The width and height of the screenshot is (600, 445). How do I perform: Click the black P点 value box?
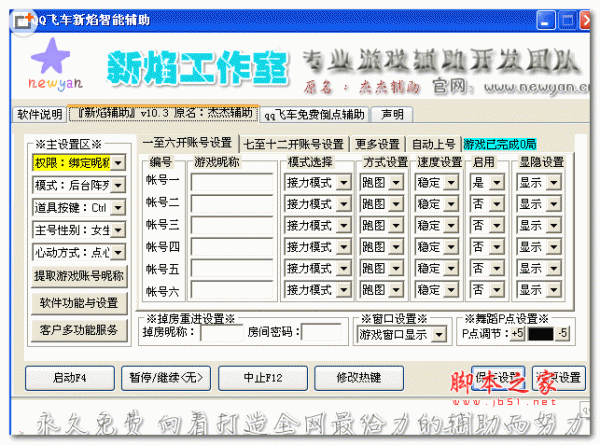pyautogui.click(x=540, y=334)
